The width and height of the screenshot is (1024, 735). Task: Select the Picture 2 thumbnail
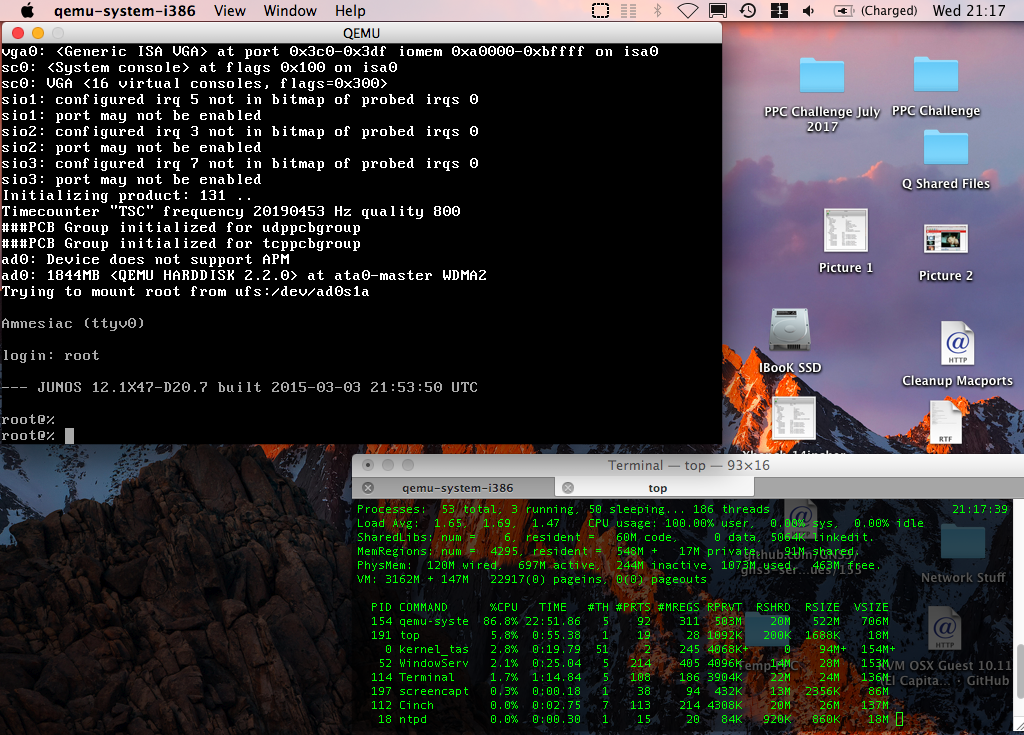[946, 239]
